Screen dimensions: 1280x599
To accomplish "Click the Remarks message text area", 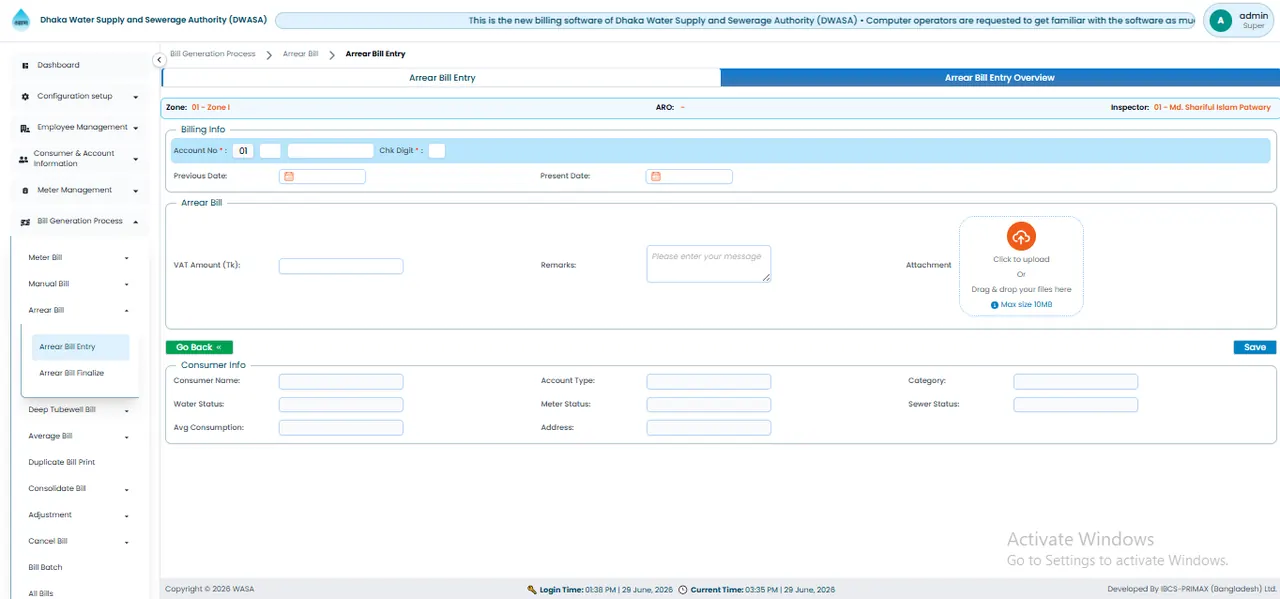I will 709,264.
